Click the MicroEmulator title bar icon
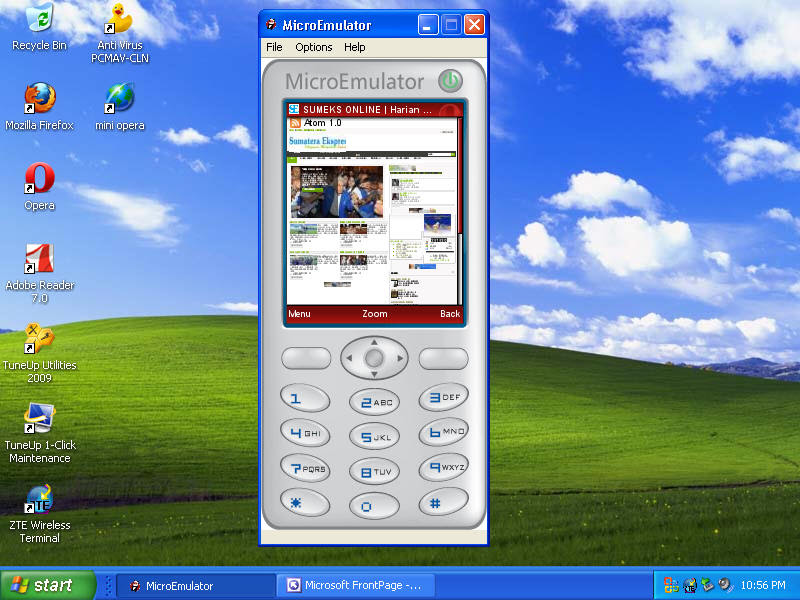 pyautogui.click(x=271, y=24)
